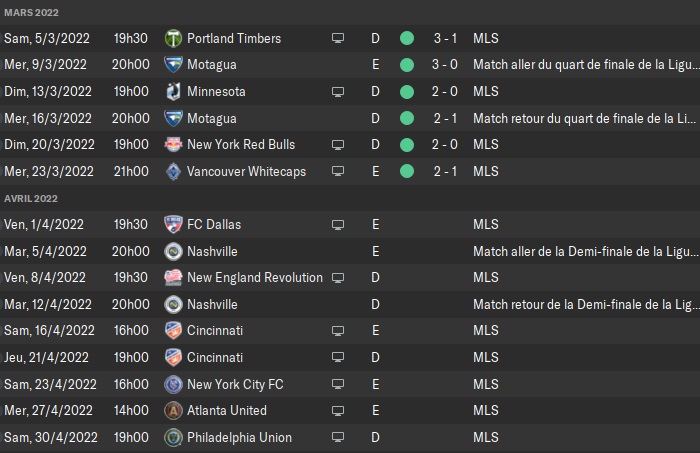Viewport: 700px width, 453px height.
Task: Click the New York City FC badge
Action: [x=173, y=384]
